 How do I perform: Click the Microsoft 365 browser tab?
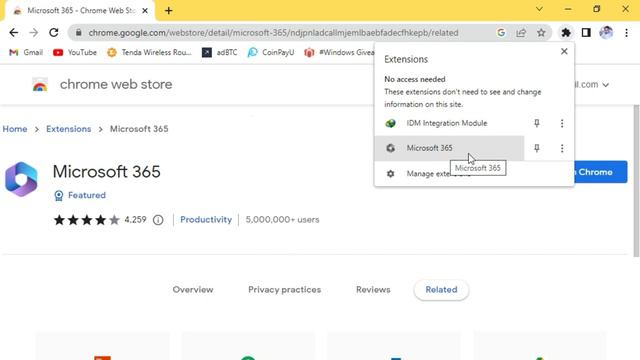[80, 11]
